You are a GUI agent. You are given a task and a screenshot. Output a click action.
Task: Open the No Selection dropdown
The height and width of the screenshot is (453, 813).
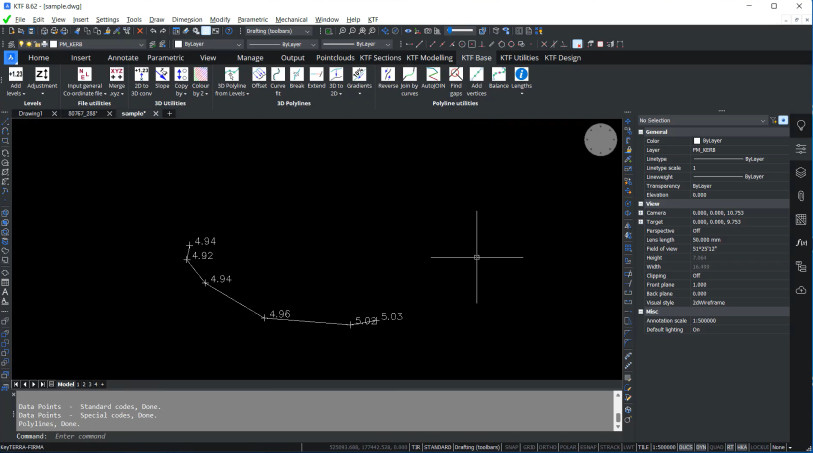[702, 120]
